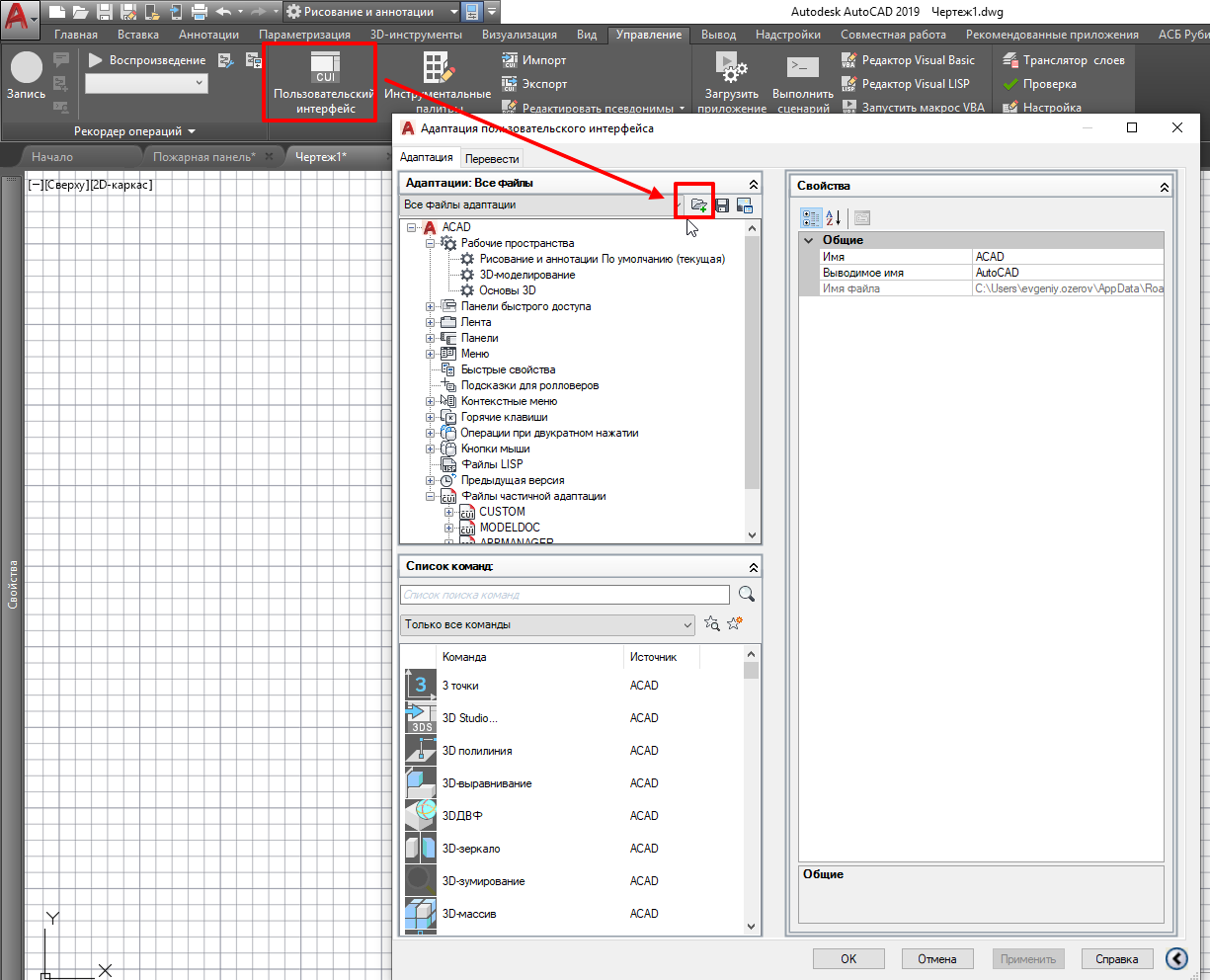
Task: Open Редактор Visual Basic
Action: tap(908, 60)
